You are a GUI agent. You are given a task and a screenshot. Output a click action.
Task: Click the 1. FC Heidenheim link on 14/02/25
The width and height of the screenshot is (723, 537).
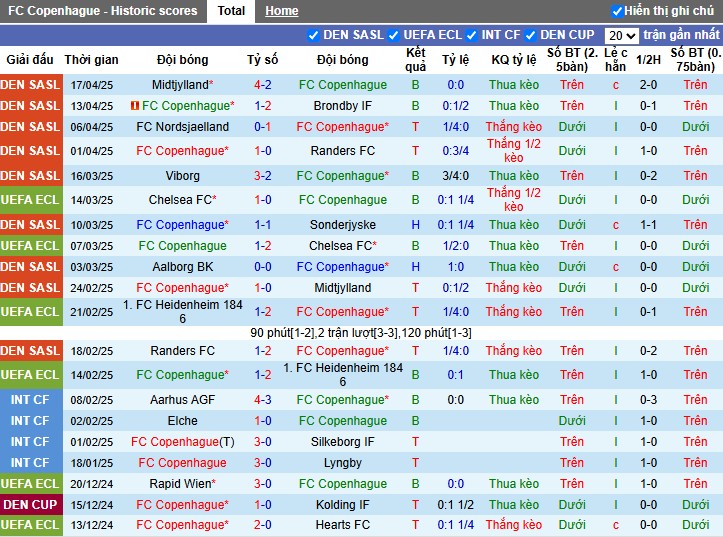[343, 375]
